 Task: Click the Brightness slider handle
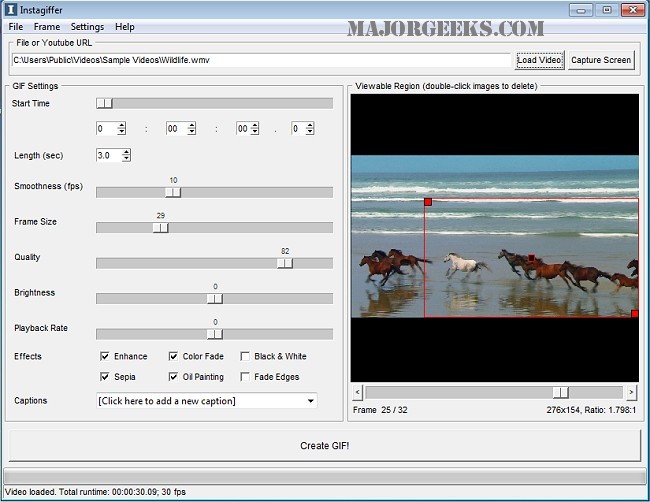(215, 299)
